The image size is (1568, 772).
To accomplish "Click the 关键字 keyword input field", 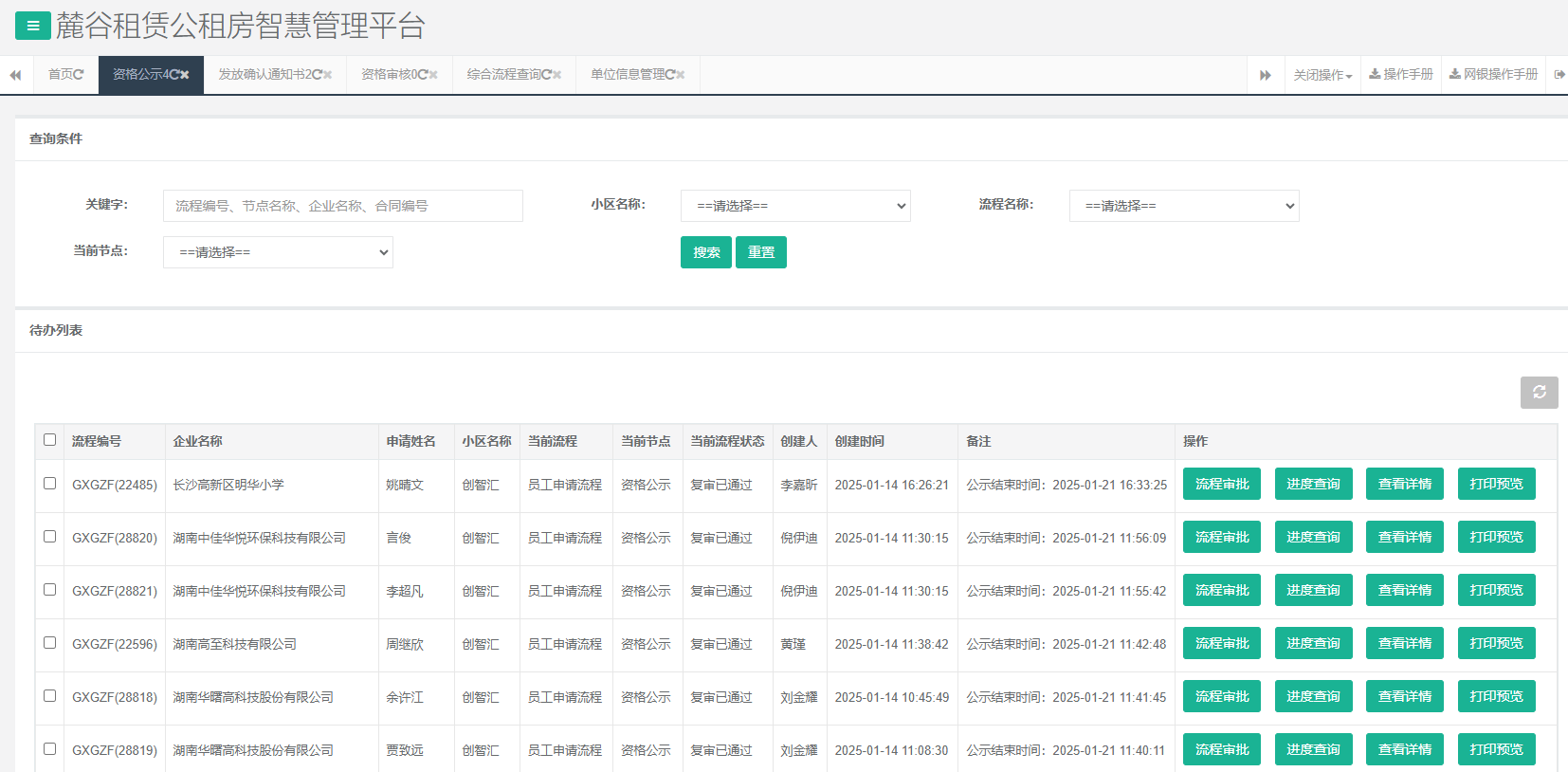I will [342, 206].
